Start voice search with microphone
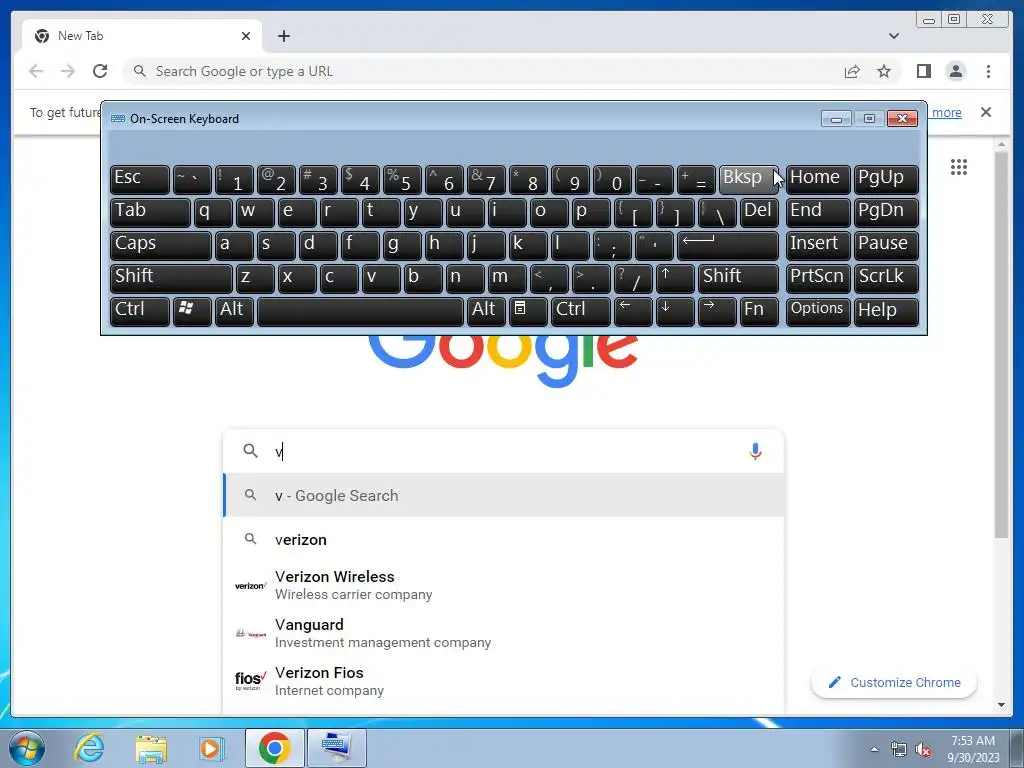The image size is (1024, 768). 755,451
